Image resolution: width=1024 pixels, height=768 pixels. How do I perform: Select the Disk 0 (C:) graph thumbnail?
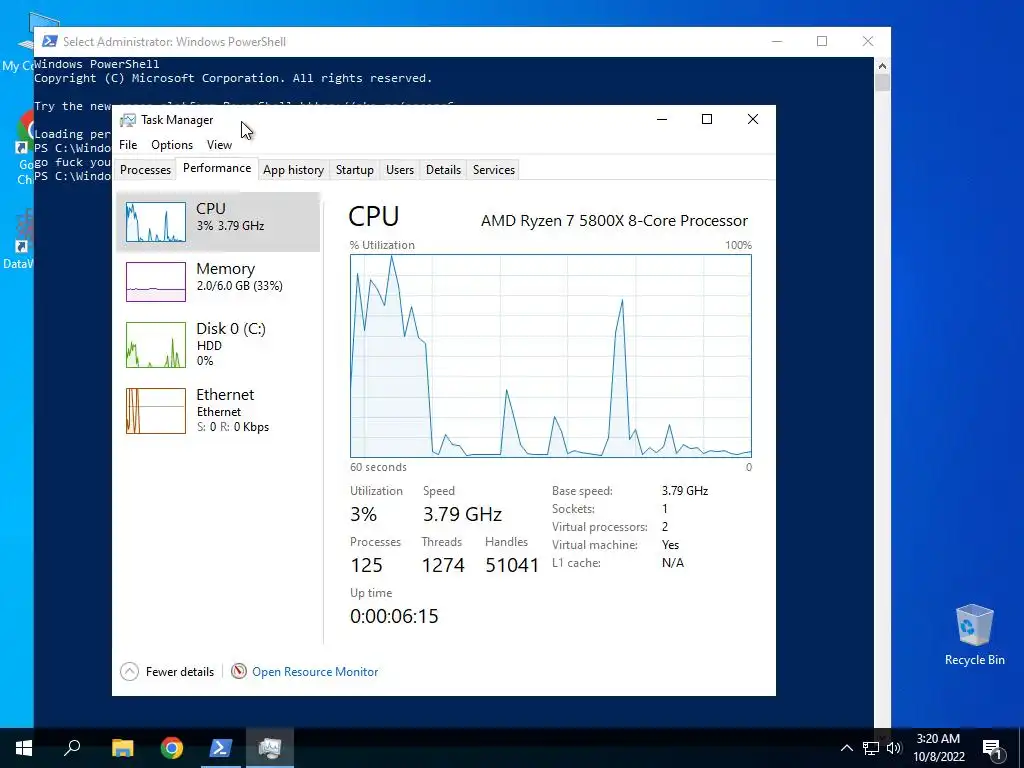(155, 345)
